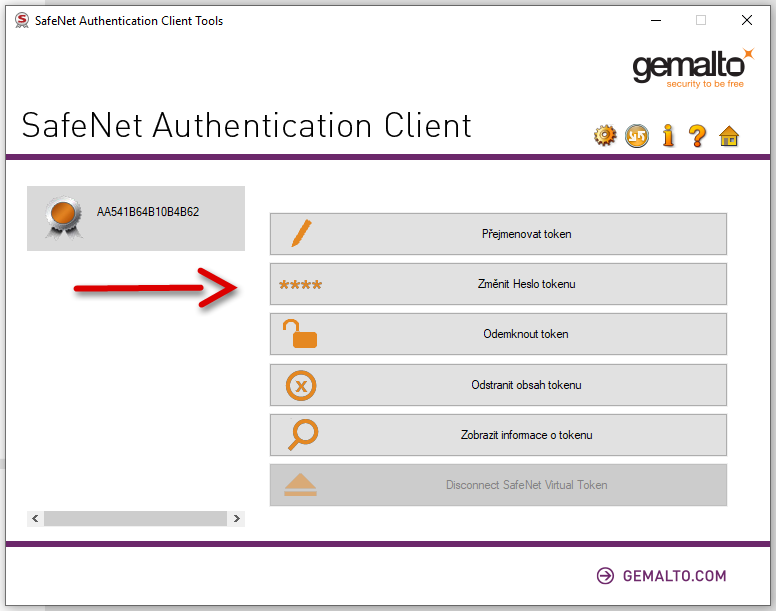Image resolution: width=776 pixels, height=611 pixels.
Task: Click Odemknout token button
Action: (498, 334)
